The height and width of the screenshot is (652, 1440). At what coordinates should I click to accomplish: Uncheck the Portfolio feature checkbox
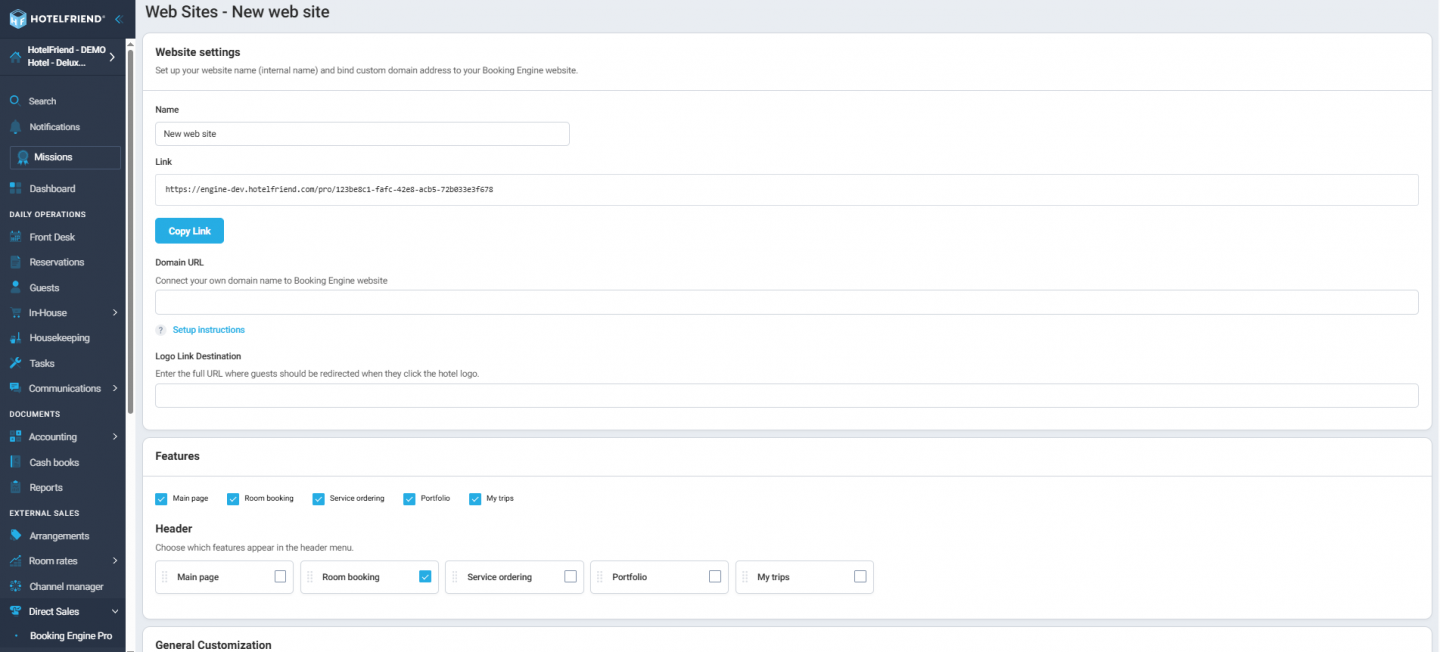pos(409,498)
